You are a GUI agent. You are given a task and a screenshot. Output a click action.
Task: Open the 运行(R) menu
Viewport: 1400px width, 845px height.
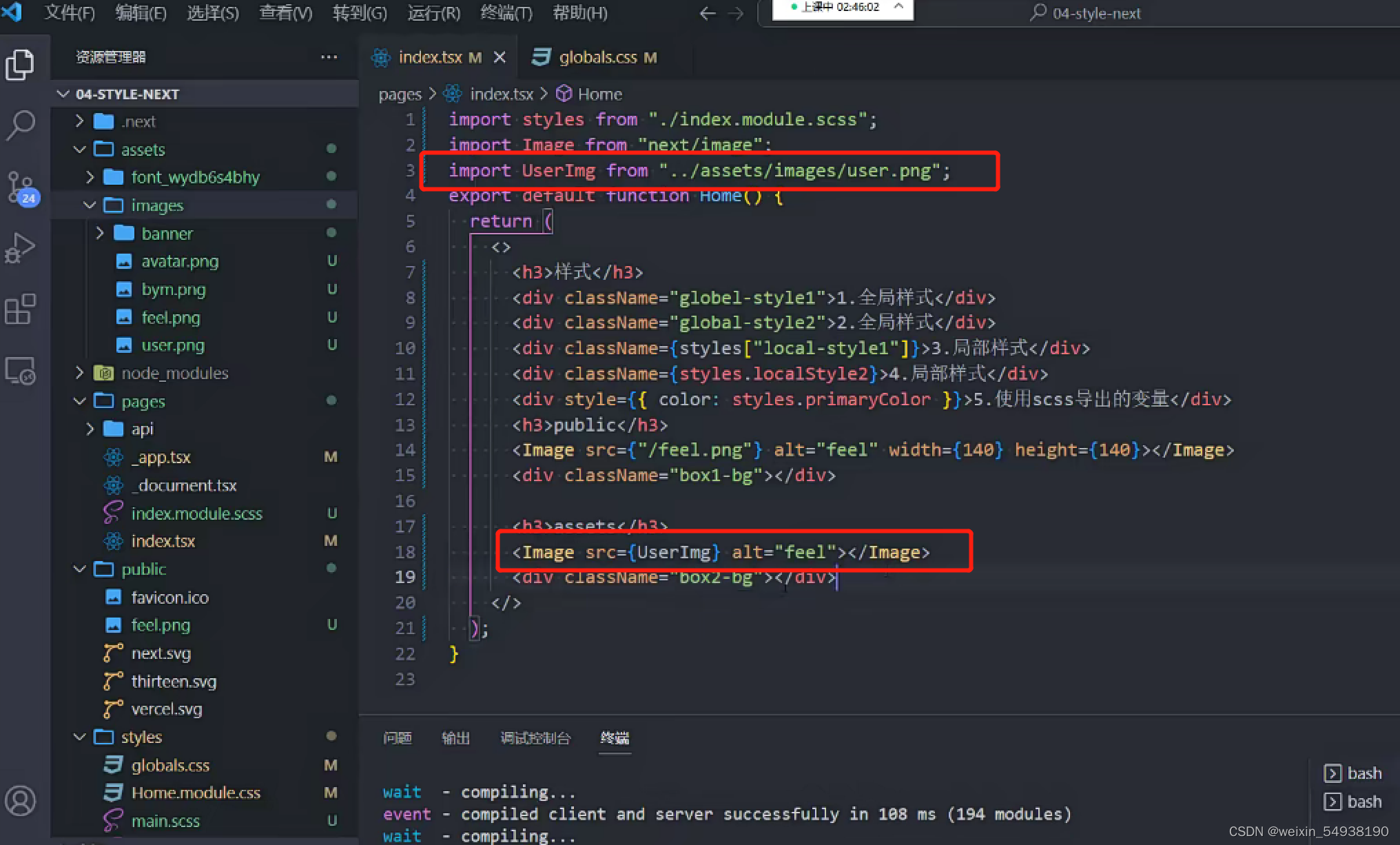click(433, 13)
